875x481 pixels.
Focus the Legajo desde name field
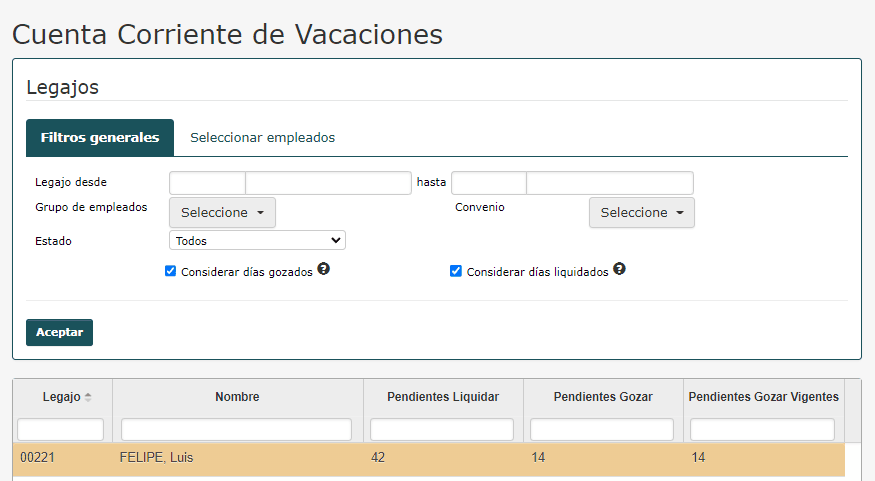point(328,183)
